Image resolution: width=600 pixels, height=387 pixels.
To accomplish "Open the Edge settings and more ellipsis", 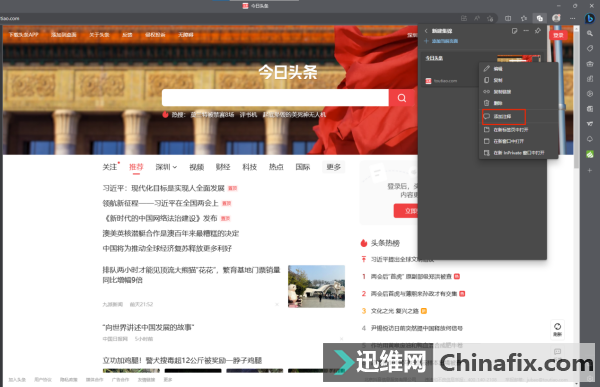I will click(572, 18).
